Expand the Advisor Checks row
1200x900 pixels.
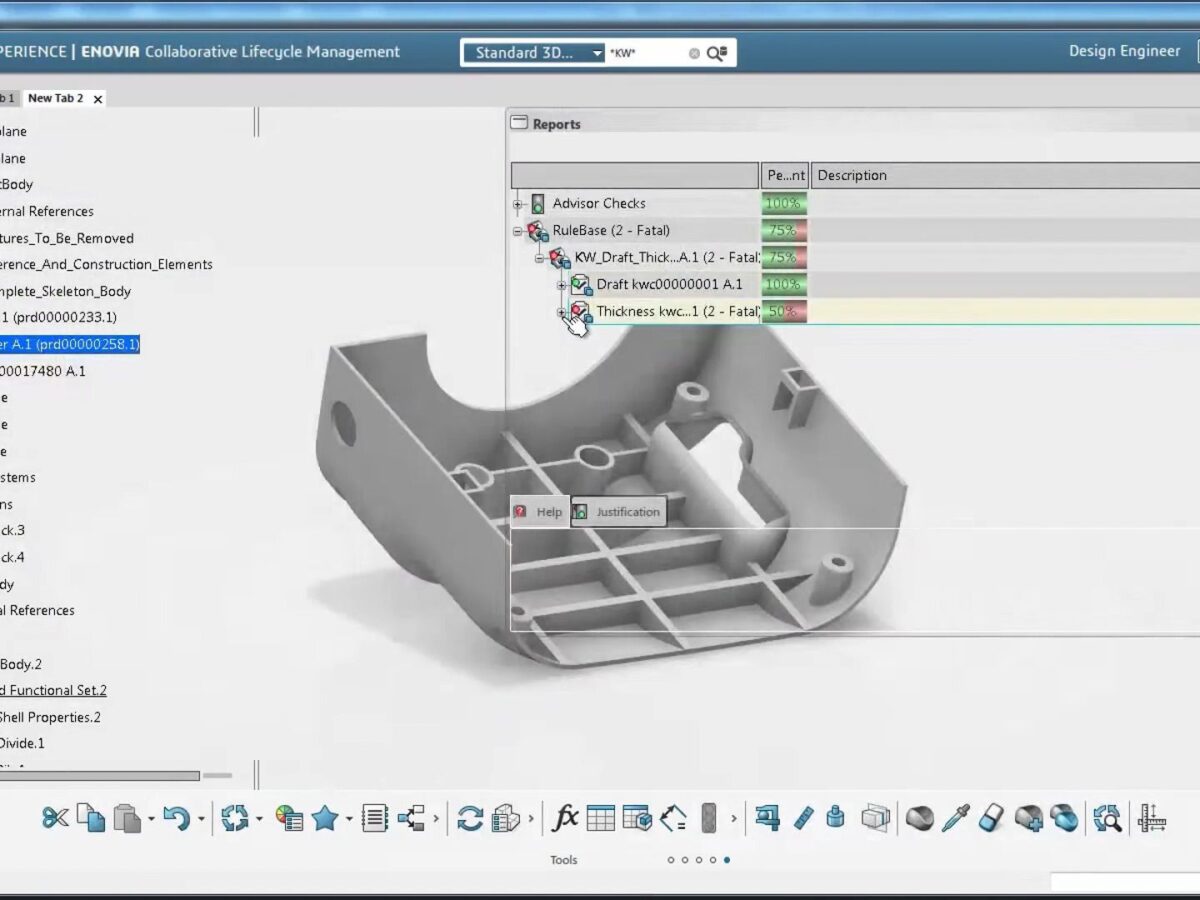(x=518, y=204)
